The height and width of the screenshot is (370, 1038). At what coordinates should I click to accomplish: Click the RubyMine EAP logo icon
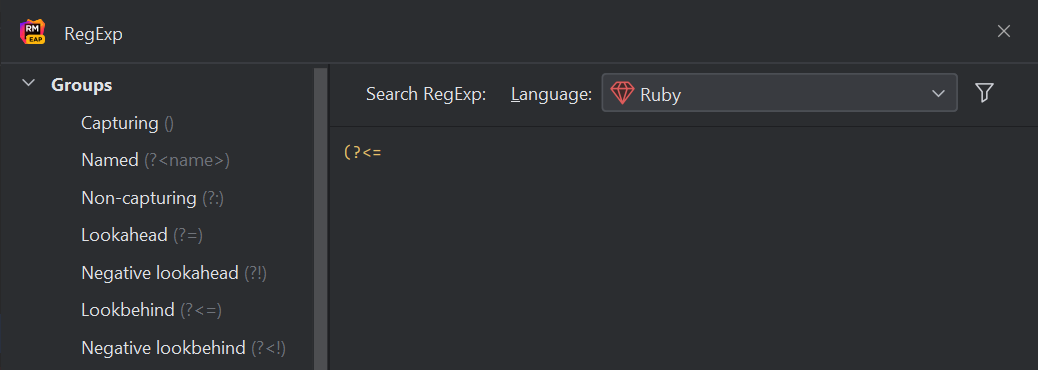(x=32, y=32)
